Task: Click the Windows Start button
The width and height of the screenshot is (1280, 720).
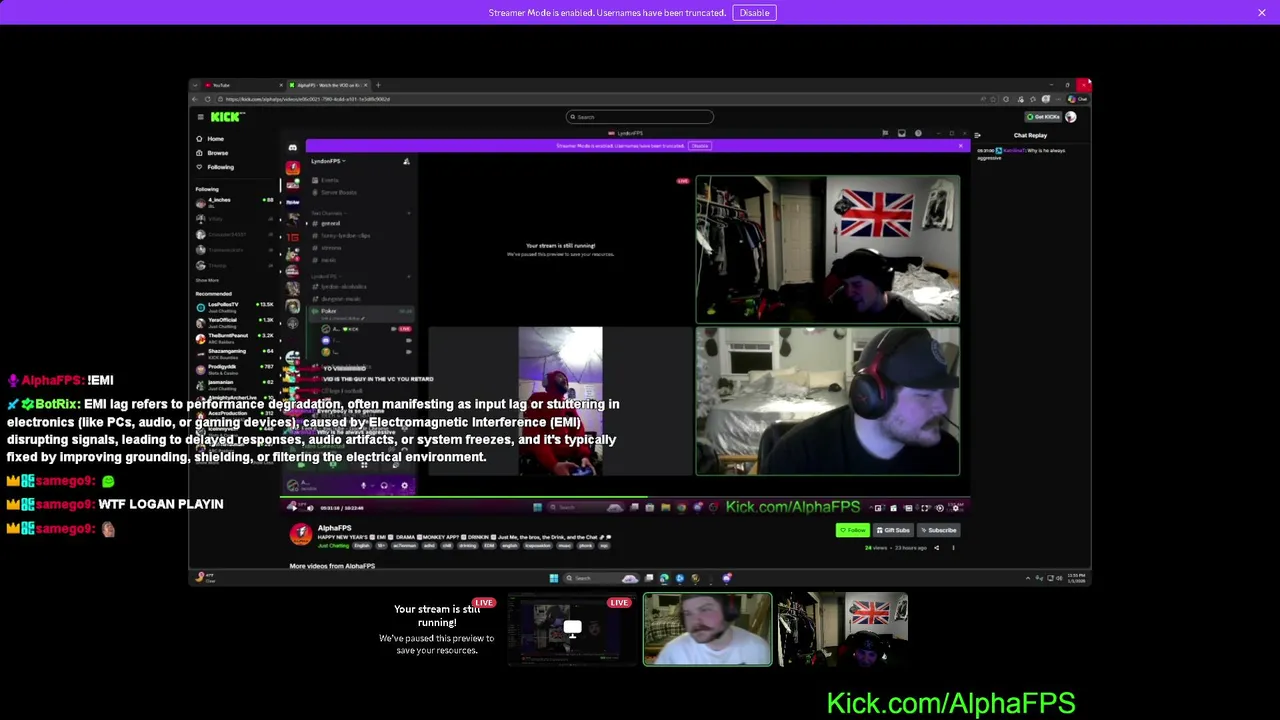Action: tap(553, 578)
